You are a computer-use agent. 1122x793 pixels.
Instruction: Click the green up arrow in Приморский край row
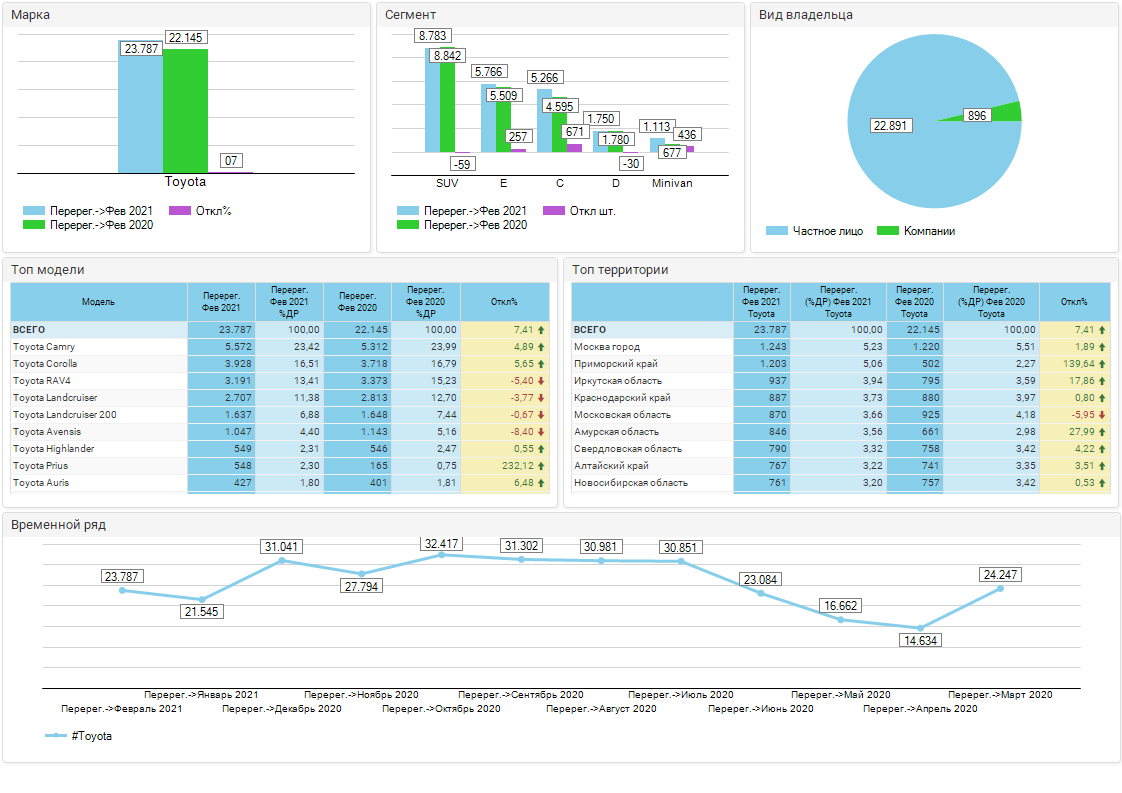coord(1102,364)
